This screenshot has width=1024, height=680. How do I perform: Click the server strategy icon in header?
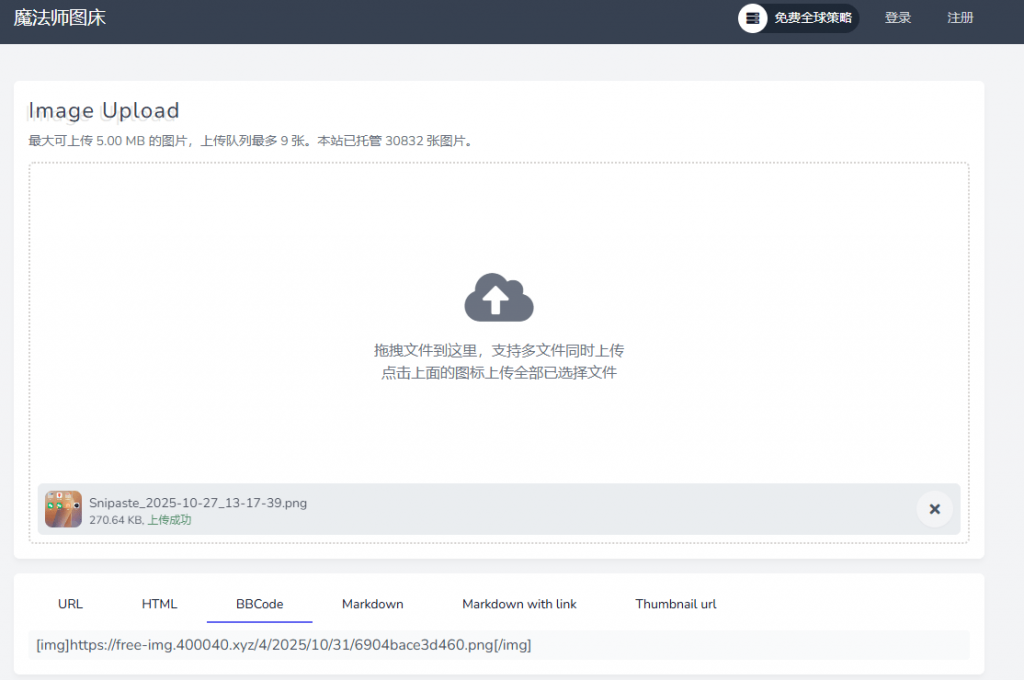(x=753, y=18)
